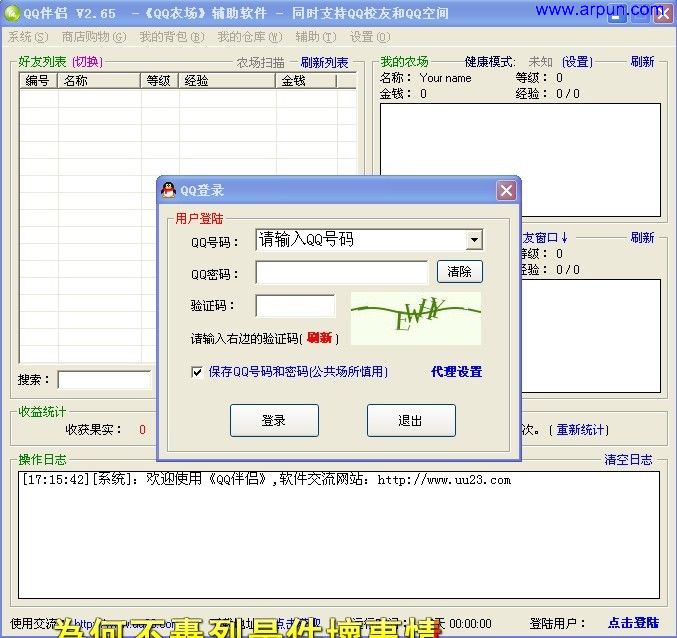The height and width of the screenshot is (638, 677).
Task: Open 代理设置 proxy settings link
Action: pos(456,372)
